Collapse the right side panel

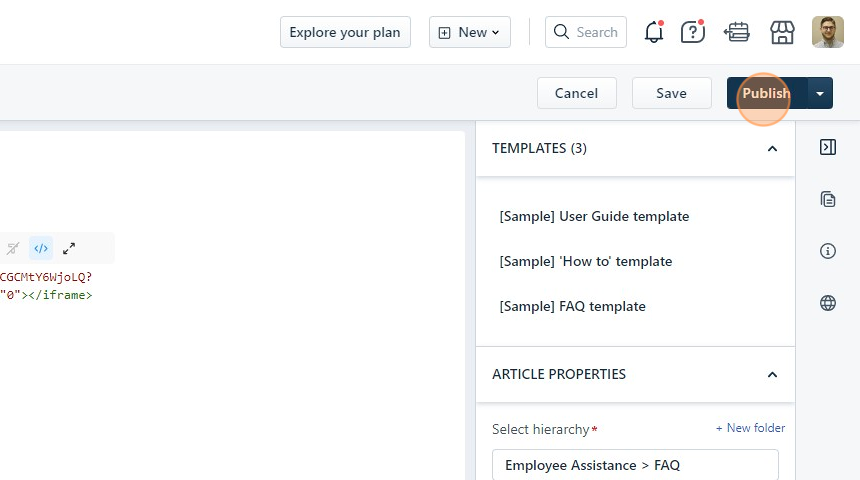(x=828, y=148)
